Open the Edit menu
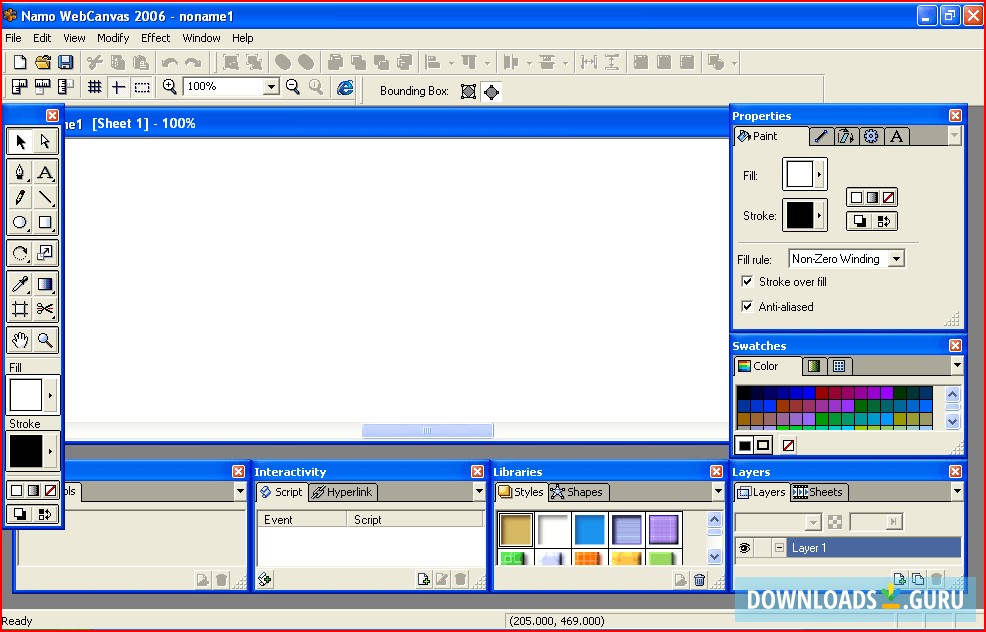Viewport: 986px width, 632px height. 42,38
